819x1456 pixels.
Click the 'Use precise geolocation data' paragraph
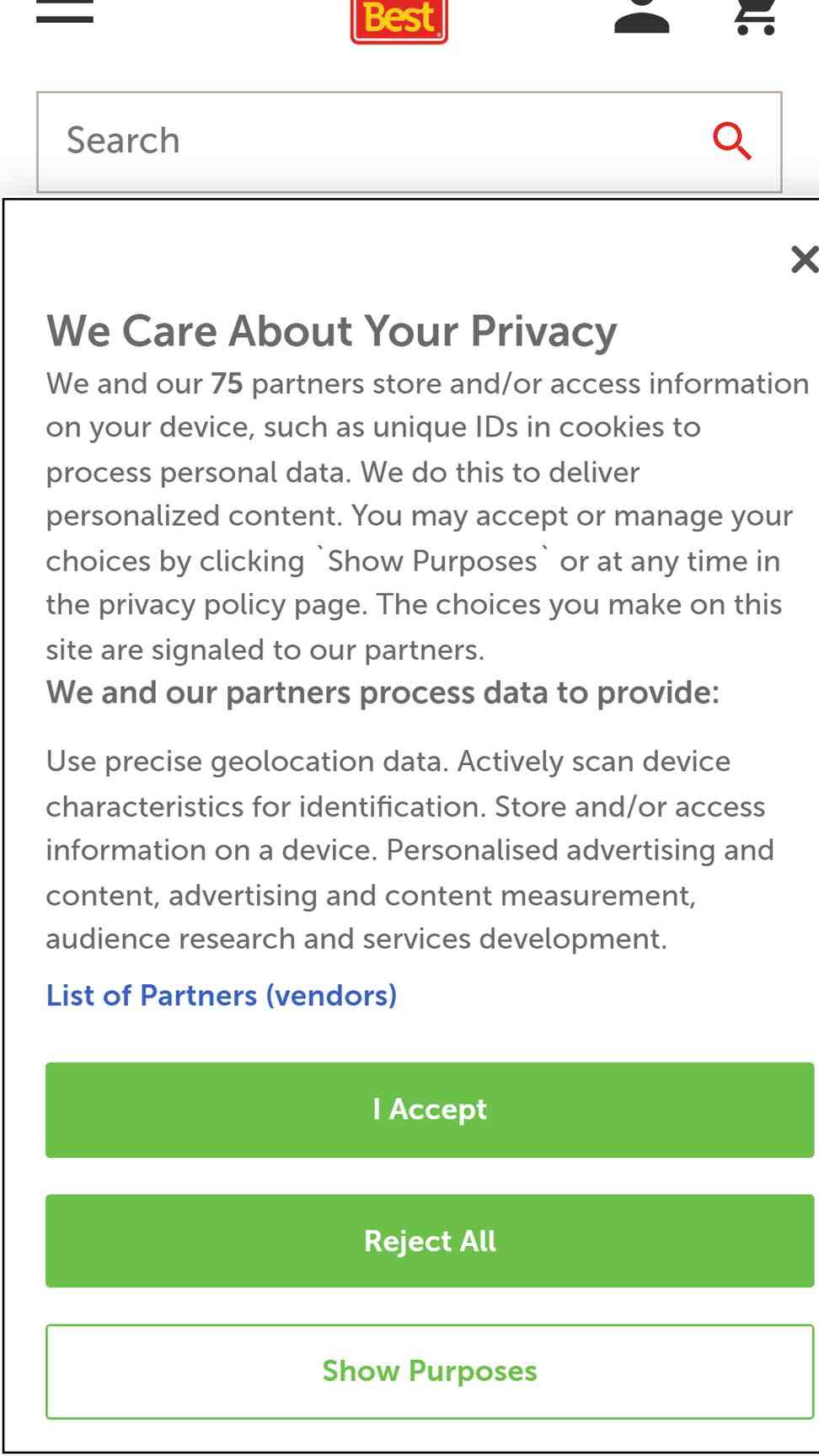(x=410, y=850)
